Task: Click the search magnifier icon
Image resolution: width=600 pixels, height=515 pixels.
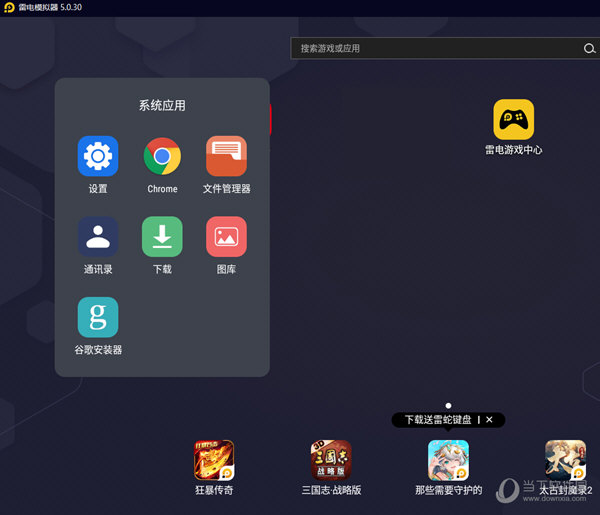Action: [589, 49]
